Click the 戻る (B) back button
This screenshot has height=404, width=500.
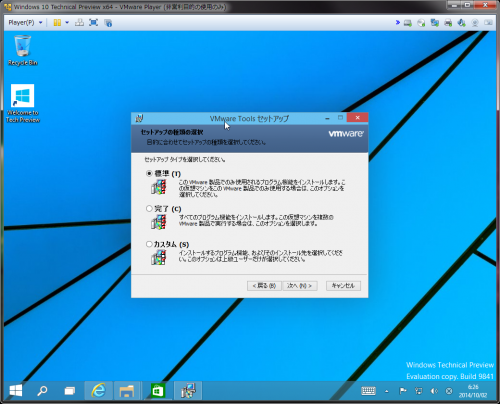pyautogui.click(x=264, y=286)
